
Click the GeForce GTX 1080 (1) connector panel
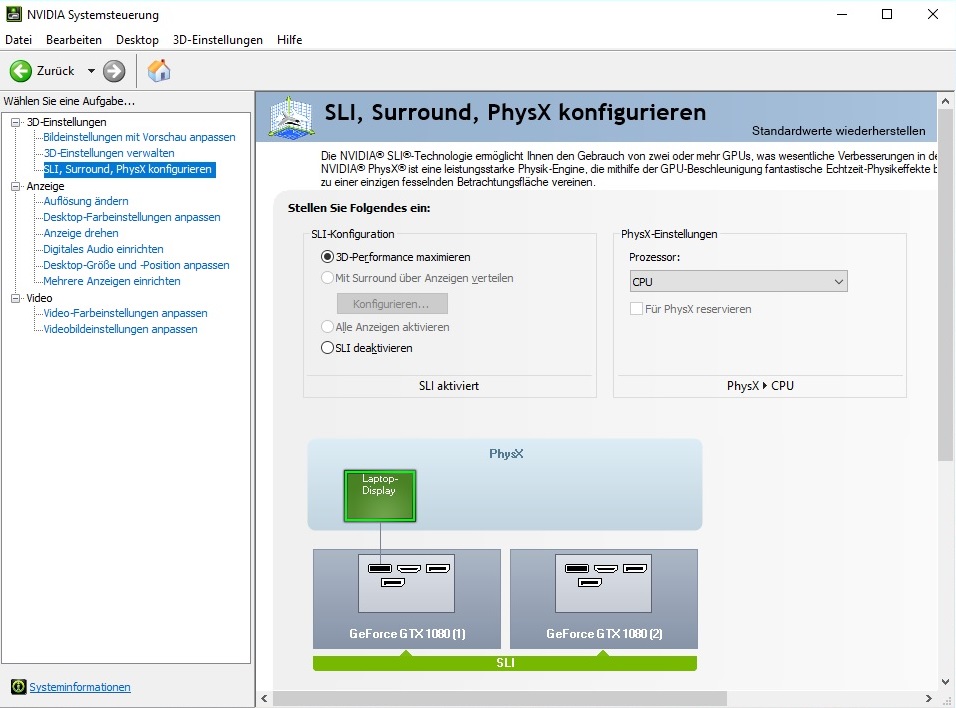407,583
